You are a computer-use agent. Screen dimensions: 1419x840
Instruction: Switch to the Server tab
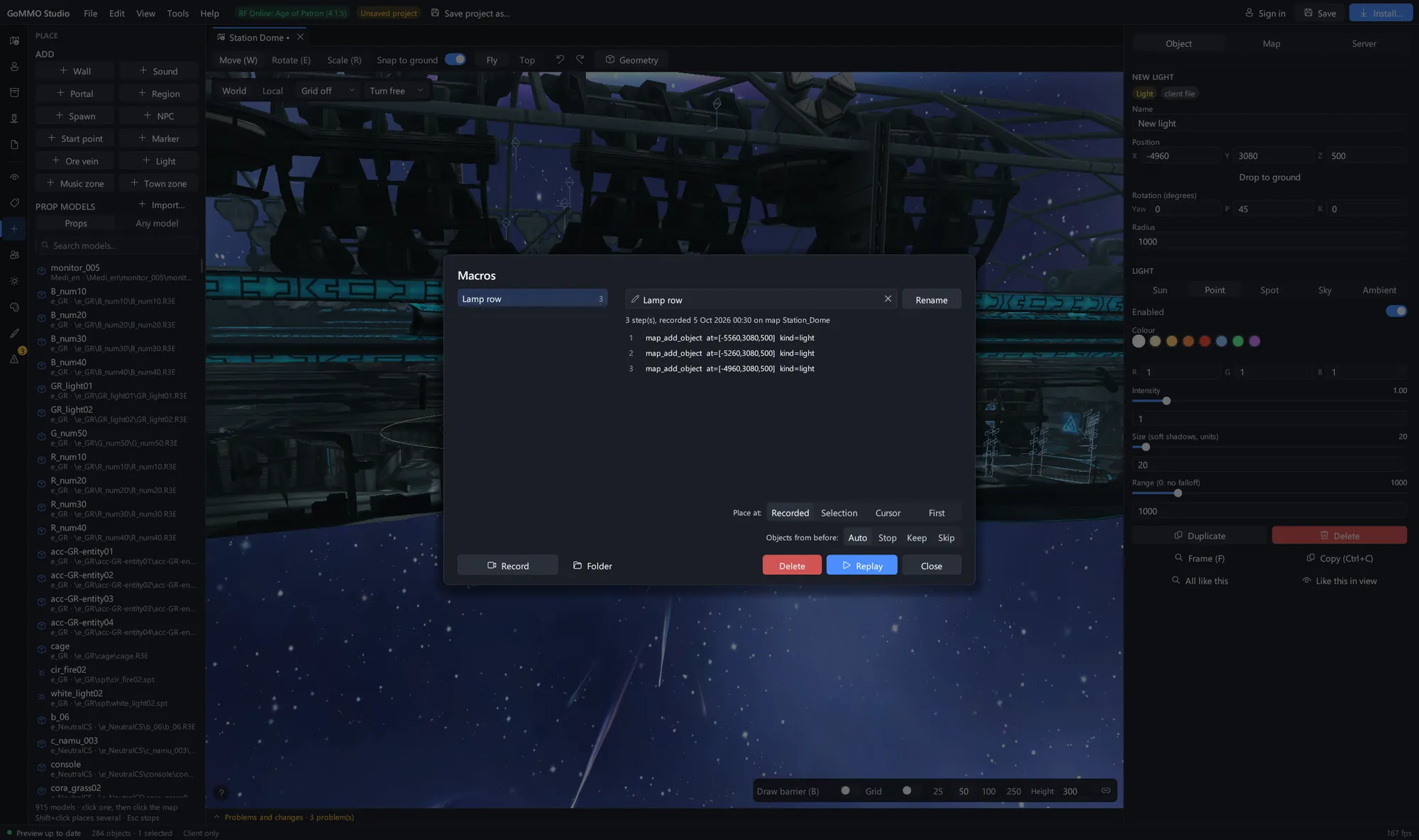(x=1363, y=43)
